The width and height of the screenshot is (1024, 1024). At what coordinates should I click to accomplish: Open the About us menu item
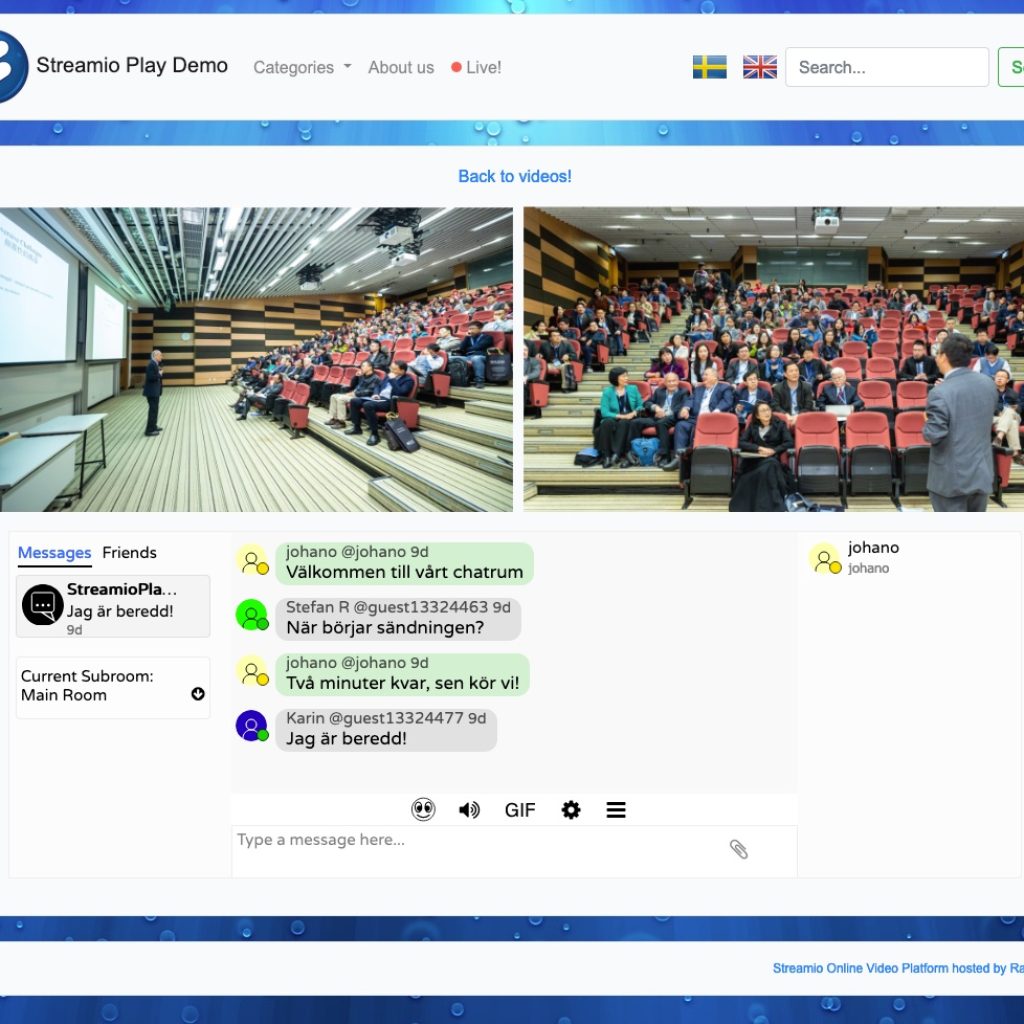pyautogui.click(x=400, y=67)
